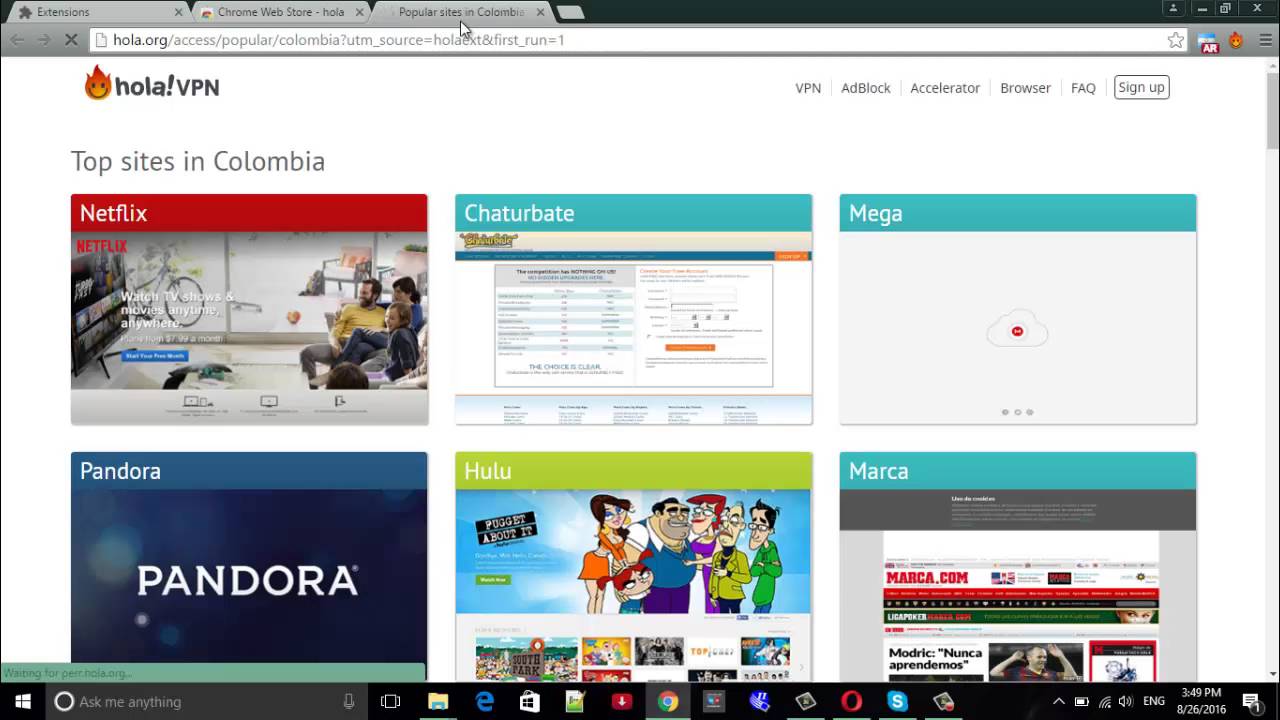This screenshot has width=1280, height=720.
Task: Open the Marca site card
Action: [1018, 567]
